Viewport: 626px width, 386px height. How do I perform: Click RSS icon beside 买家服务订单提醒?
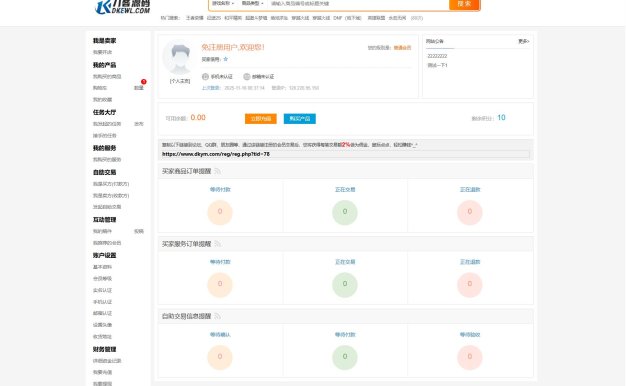[x=217, y=244]
